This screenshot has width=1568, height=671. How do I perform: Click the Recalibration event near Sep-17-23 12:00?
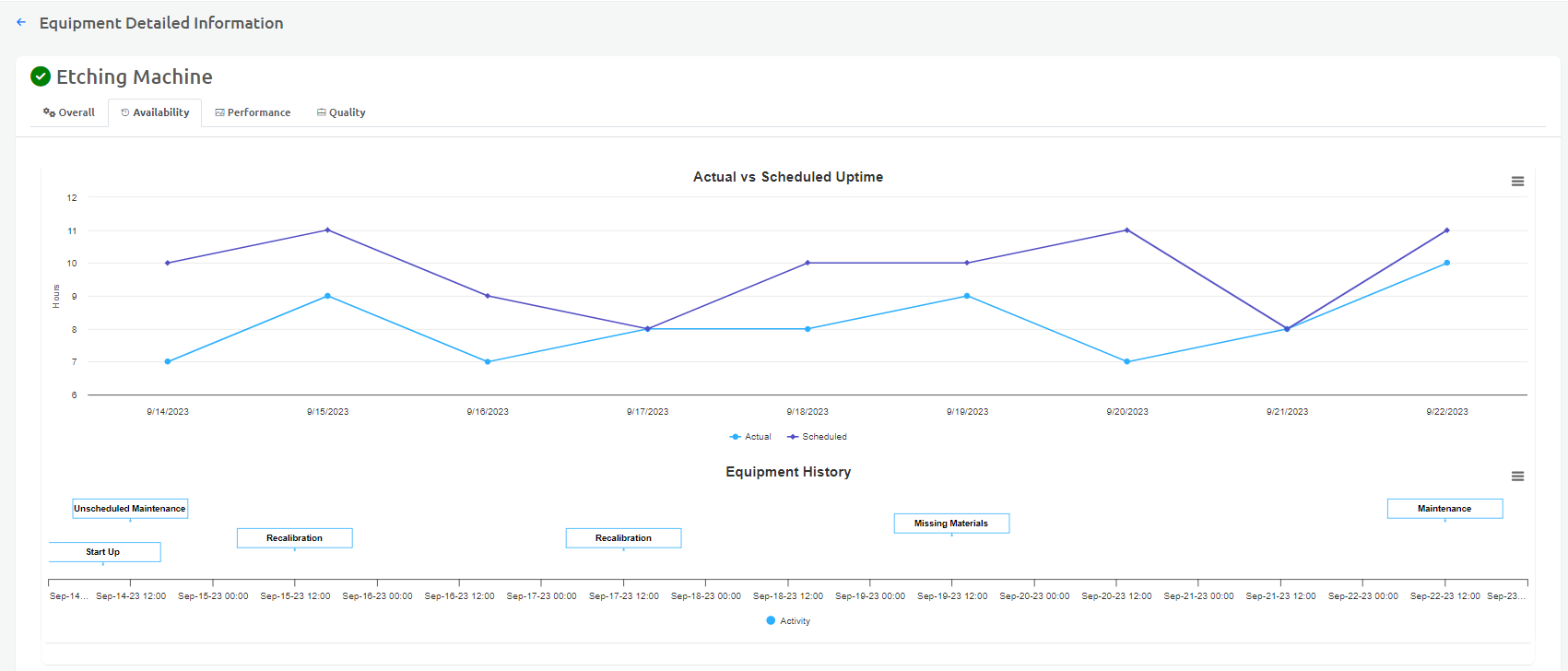(x=624, y=538)
